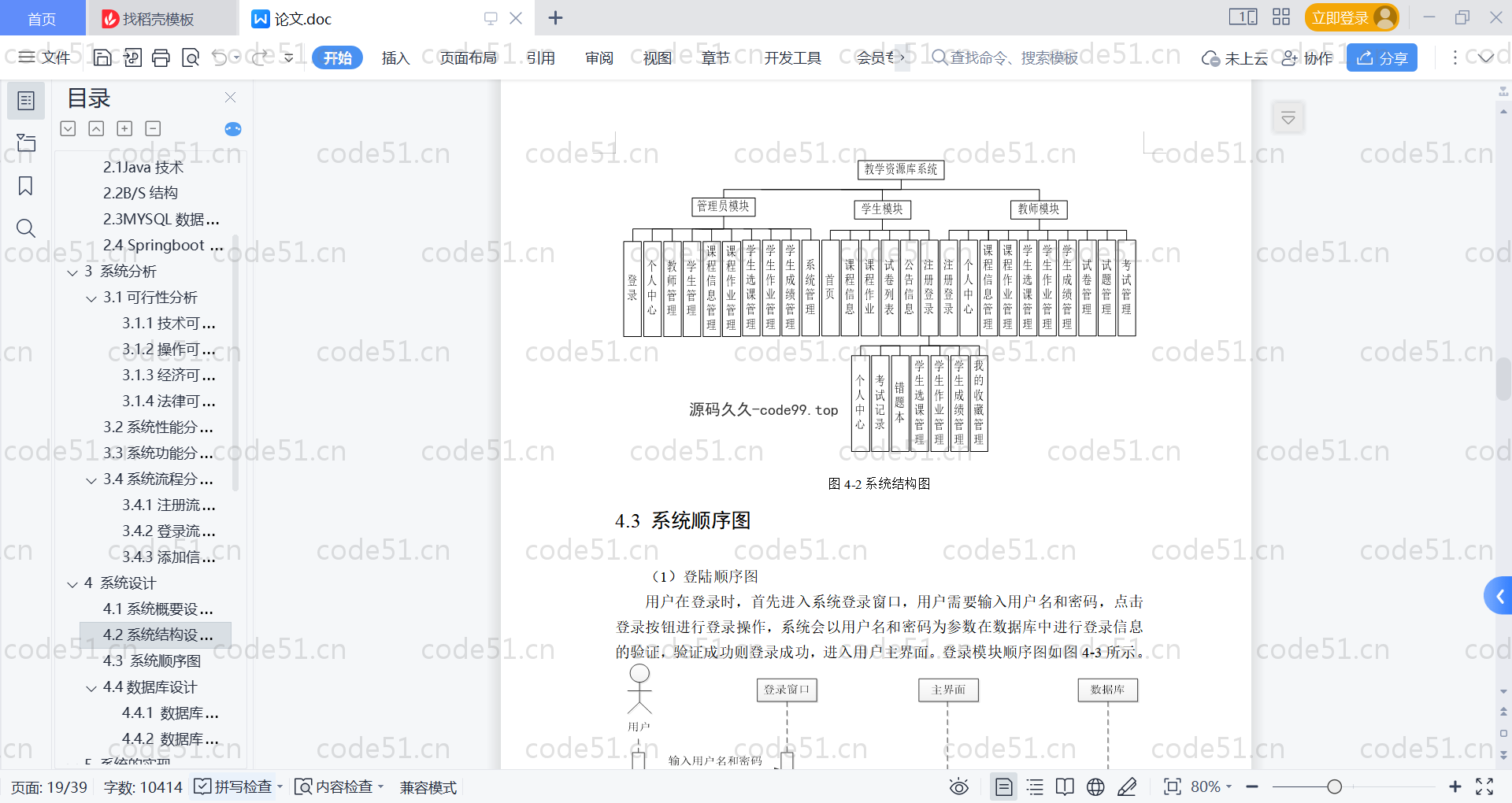Click the Print Preview icon
Screen dimensions: 1512x803
[x=191, y=57]
